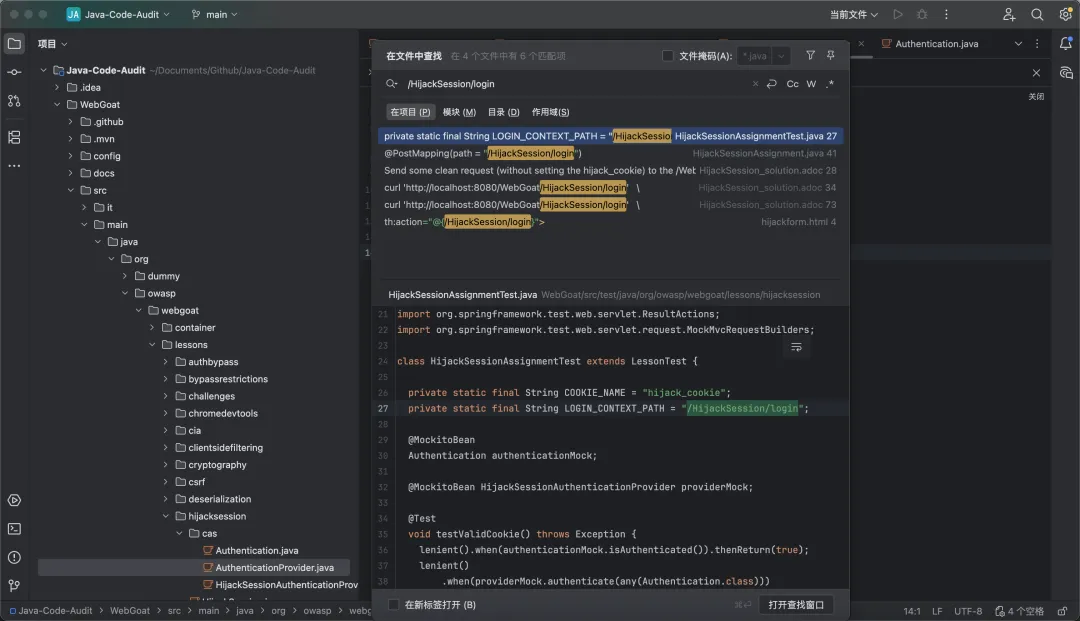Open the Commit tool window icon
Viewport: 1080px width, 621px height.
pos(14,72)
